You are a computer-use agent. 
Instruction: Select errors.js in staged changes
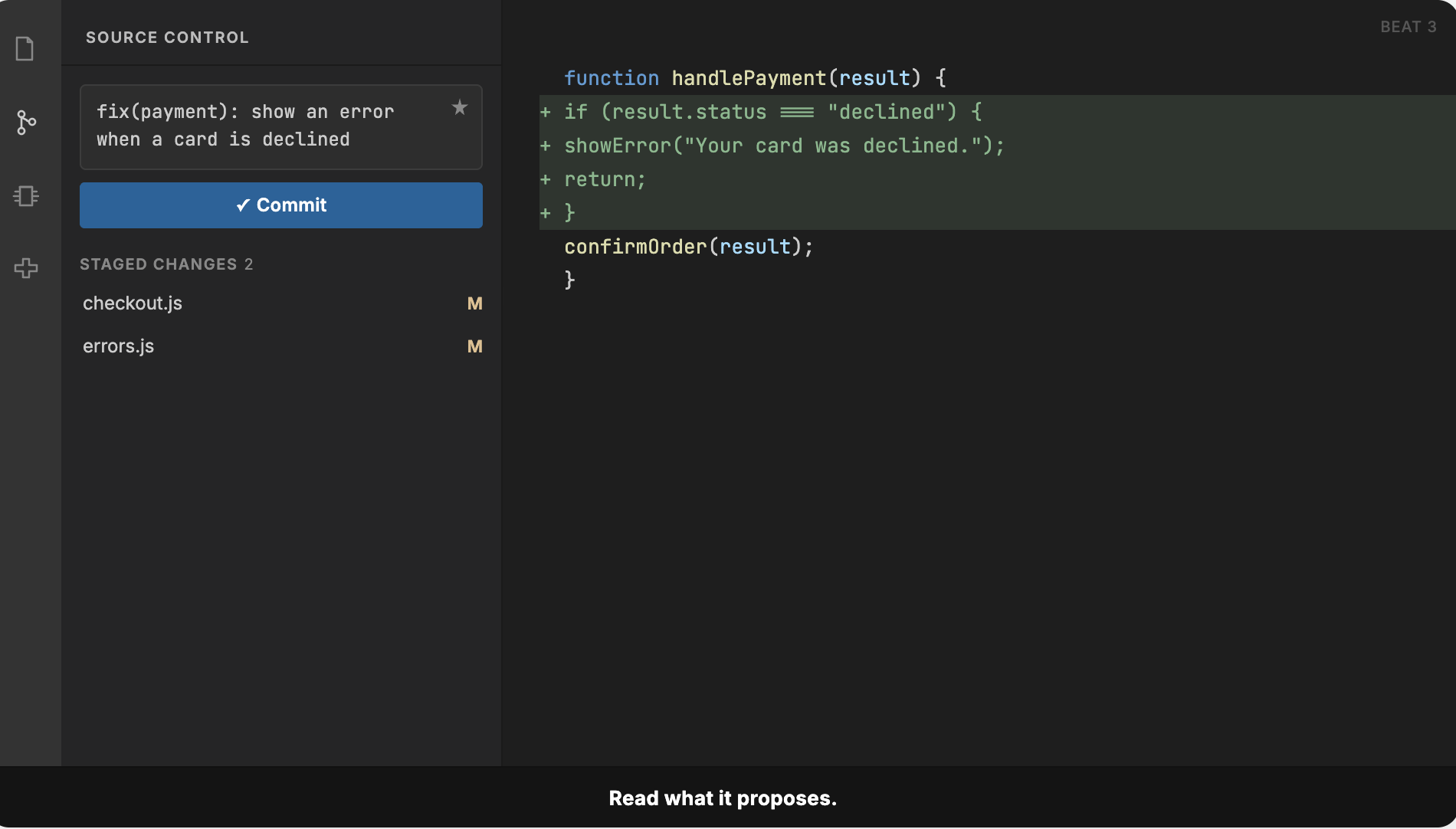coord(281,346)
